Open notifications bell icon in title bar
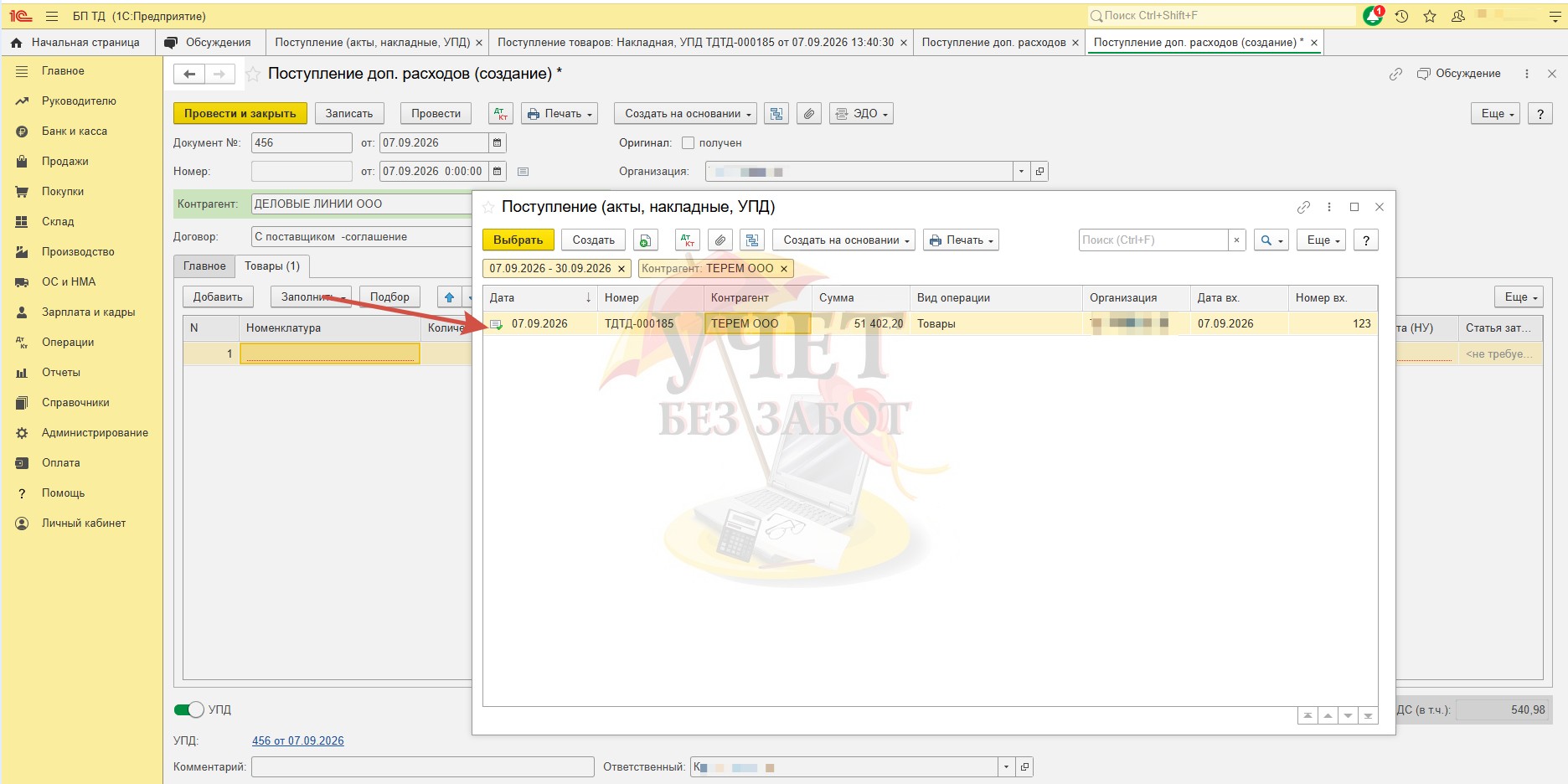The image size is (1568, 784). tap(1373, 16)
